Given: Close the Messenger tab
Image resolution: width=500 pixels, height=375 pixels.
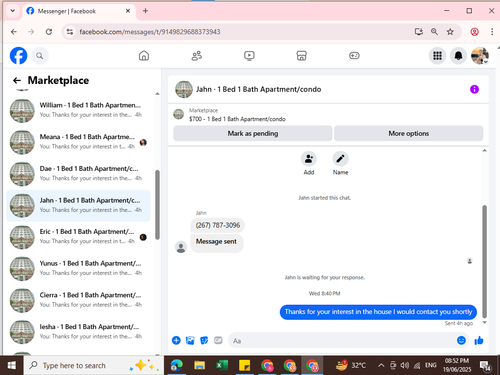Looking at the screenshot, I should [x=128, y=11].
